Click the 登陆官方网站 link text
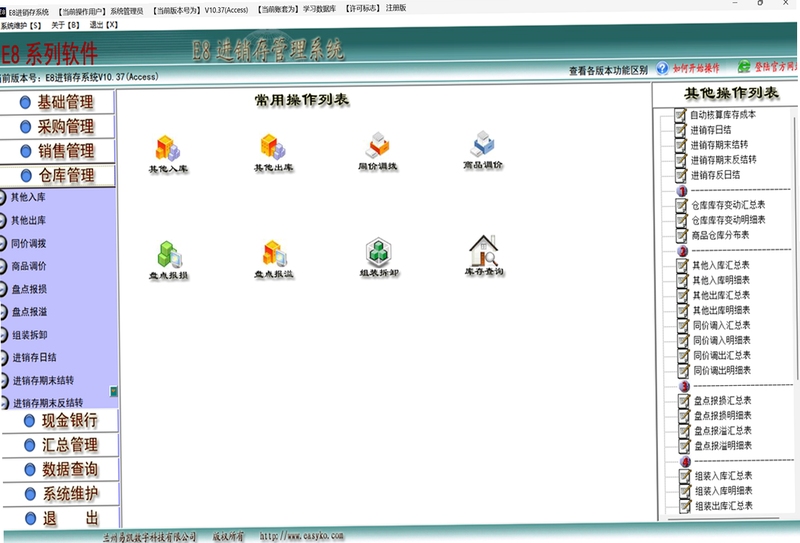The width and height of the screenshot is (800, 543). [x=776, y=66]
